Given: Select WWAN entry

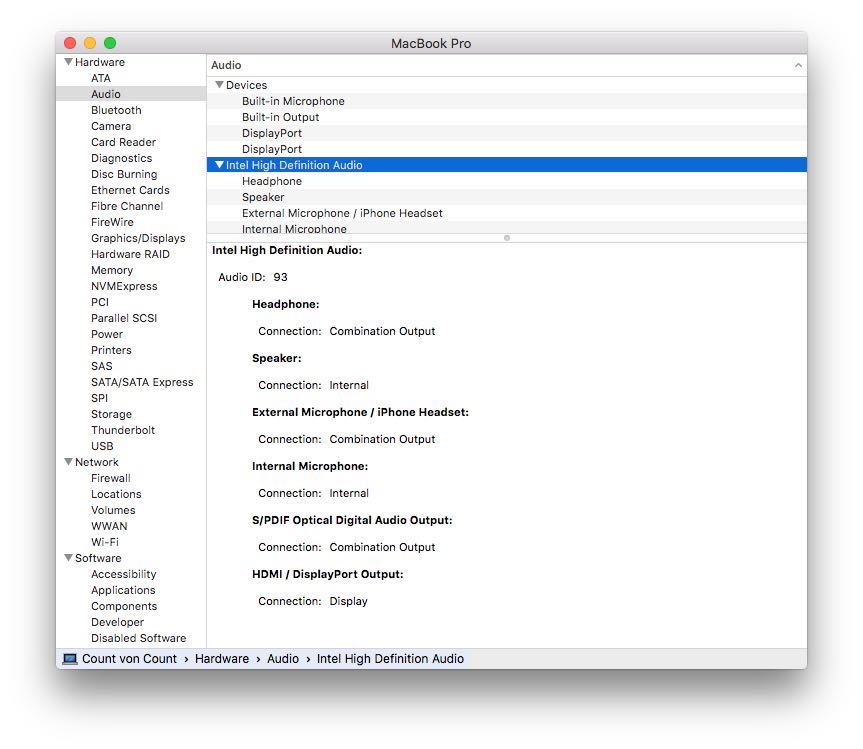Looking at the screenshot, I should click(x=109, y=526).
